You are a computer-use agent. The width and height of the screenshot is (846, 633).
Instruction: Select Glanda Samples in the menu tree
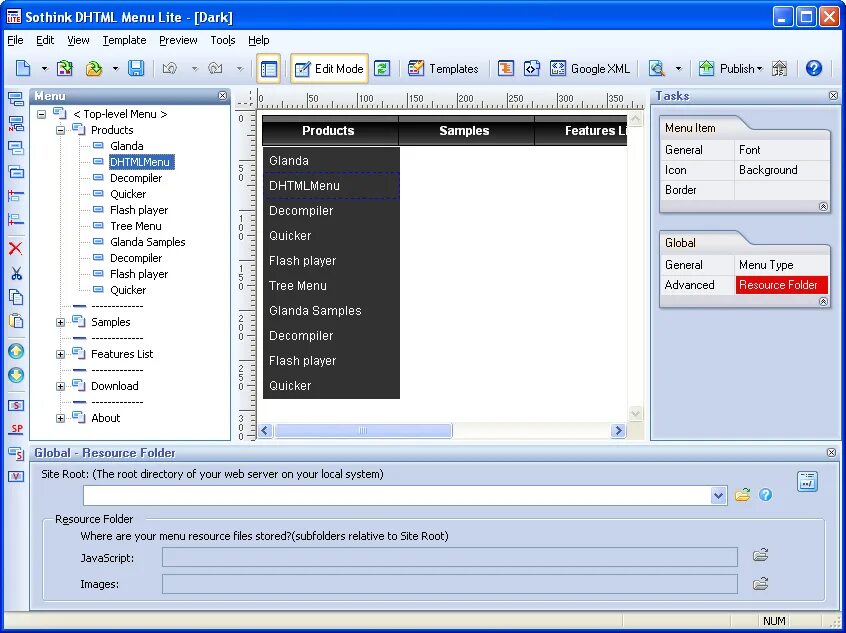(147, 242)
